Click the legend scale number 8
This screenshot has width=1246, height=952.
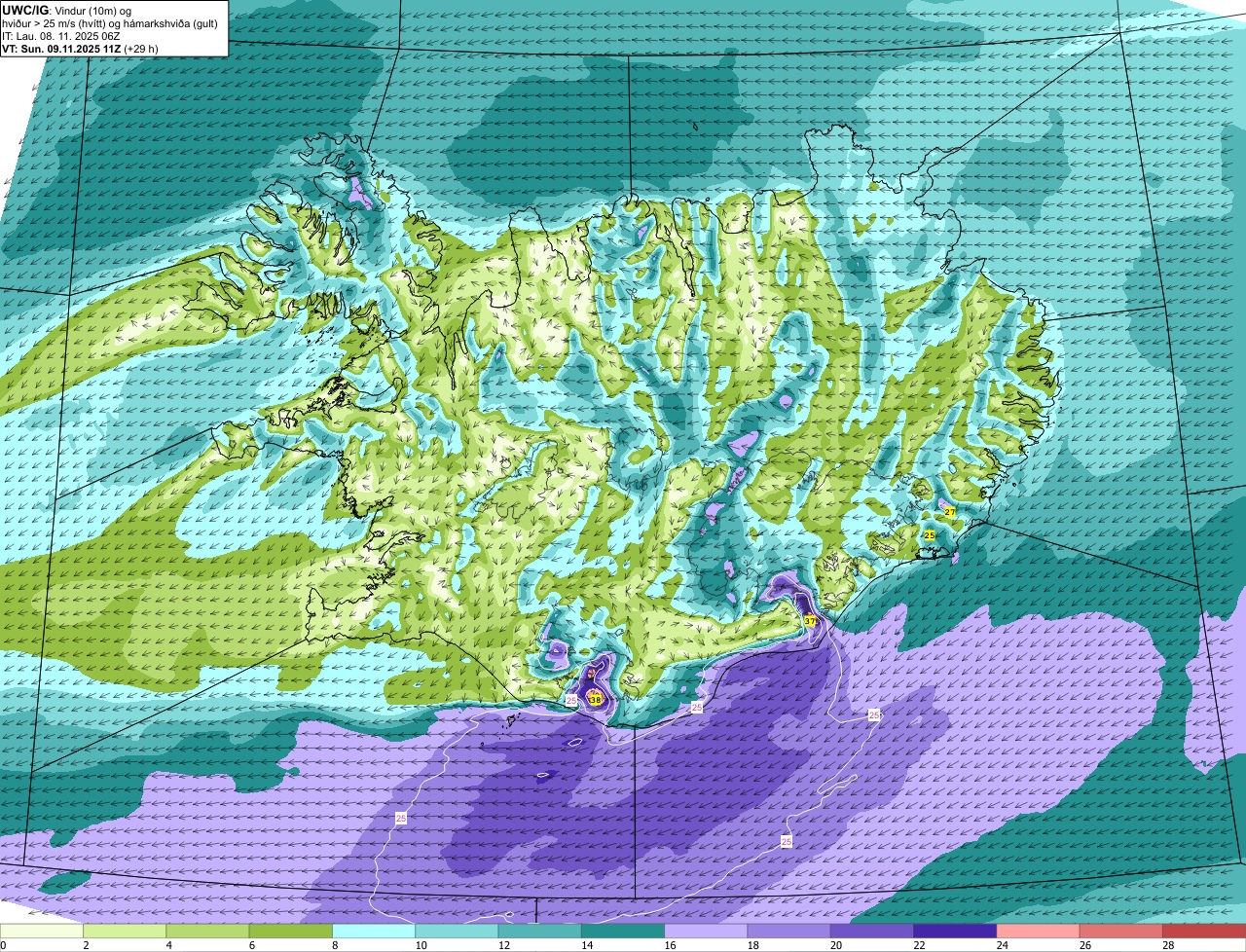(335, 945)
